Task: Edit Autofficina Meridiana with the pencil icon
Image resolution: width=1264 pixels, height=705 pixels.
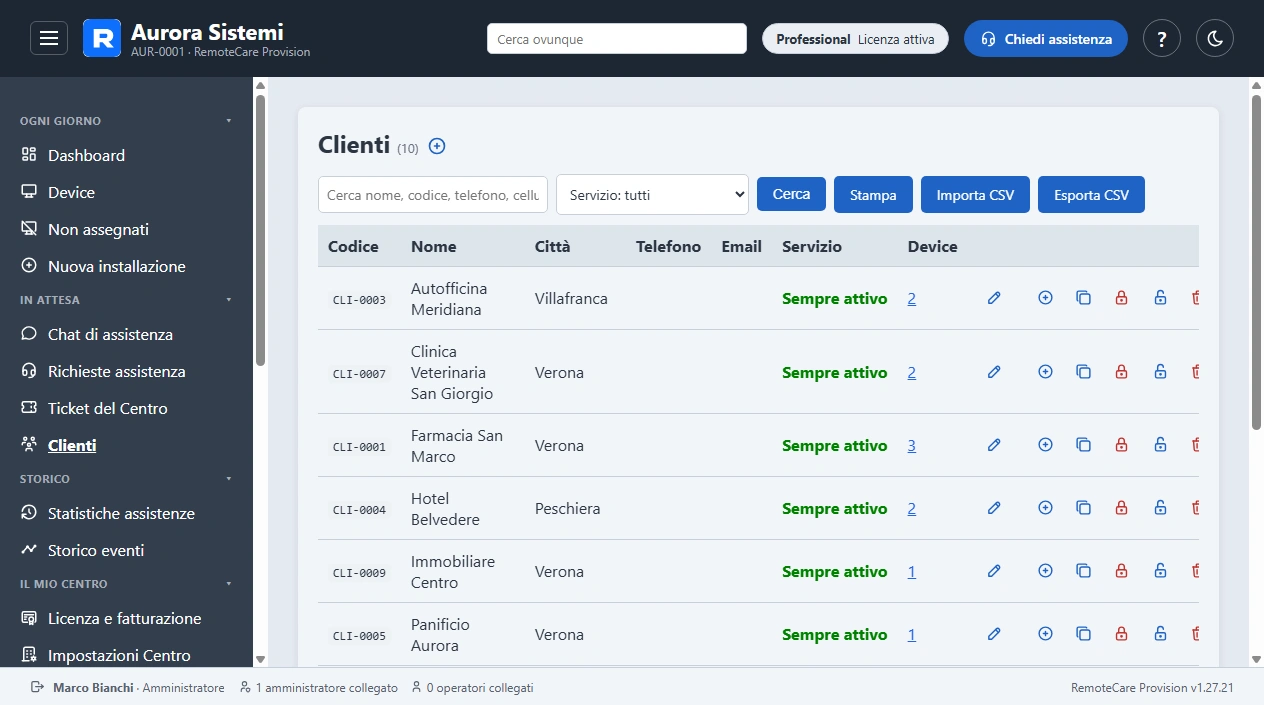Action: 994,298
